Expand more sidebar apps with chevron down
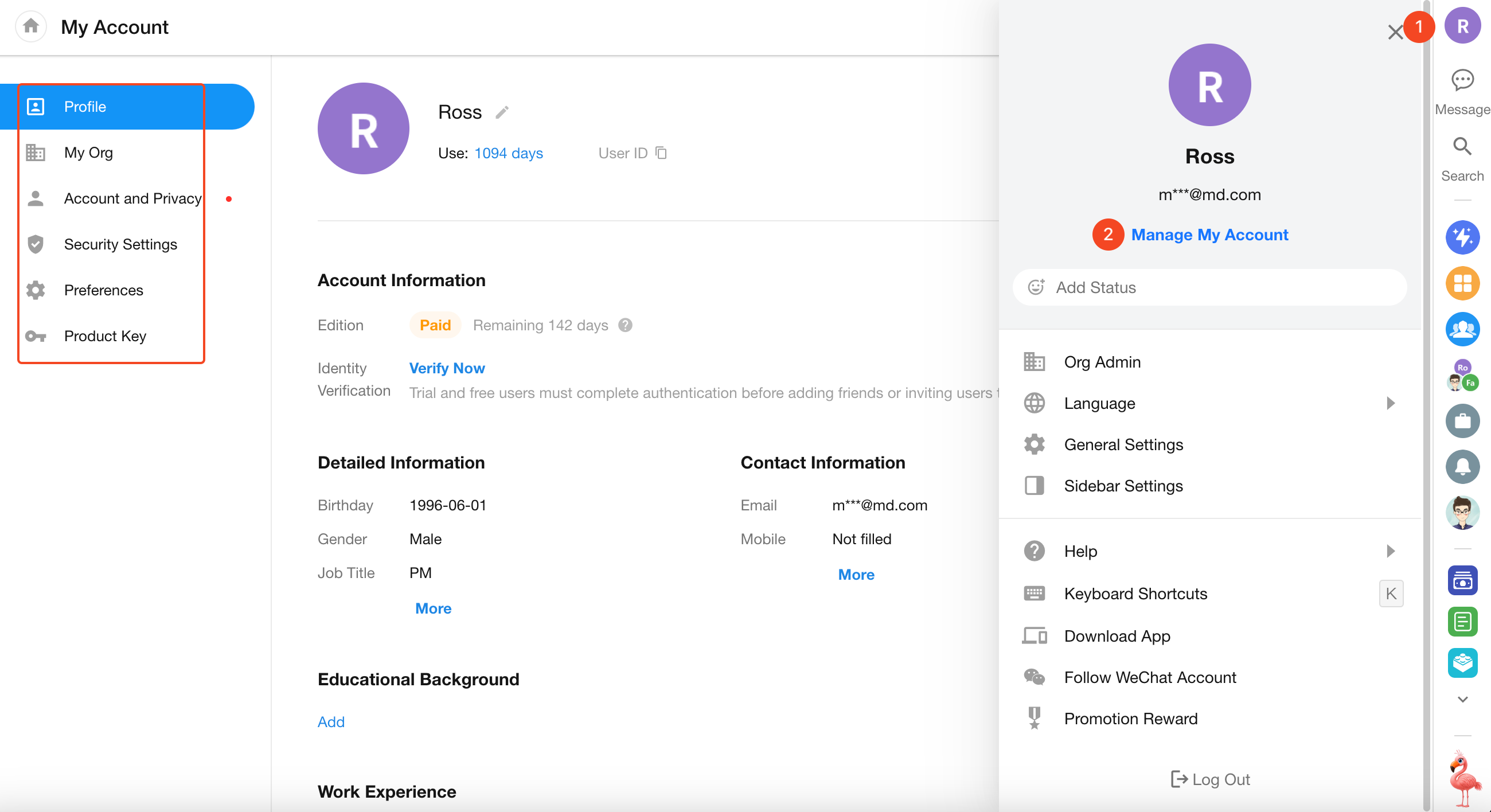Viewport: 1491px width, 812px height. (1462, 699)
